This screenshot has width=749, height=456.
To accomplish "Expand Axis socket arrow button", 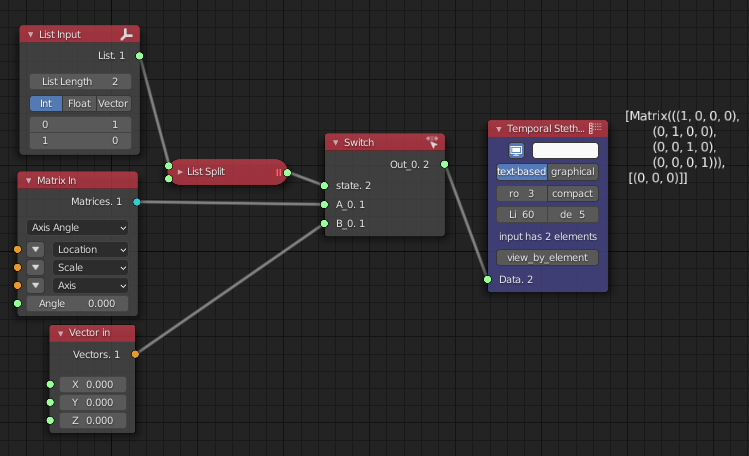I will point(35,286).
